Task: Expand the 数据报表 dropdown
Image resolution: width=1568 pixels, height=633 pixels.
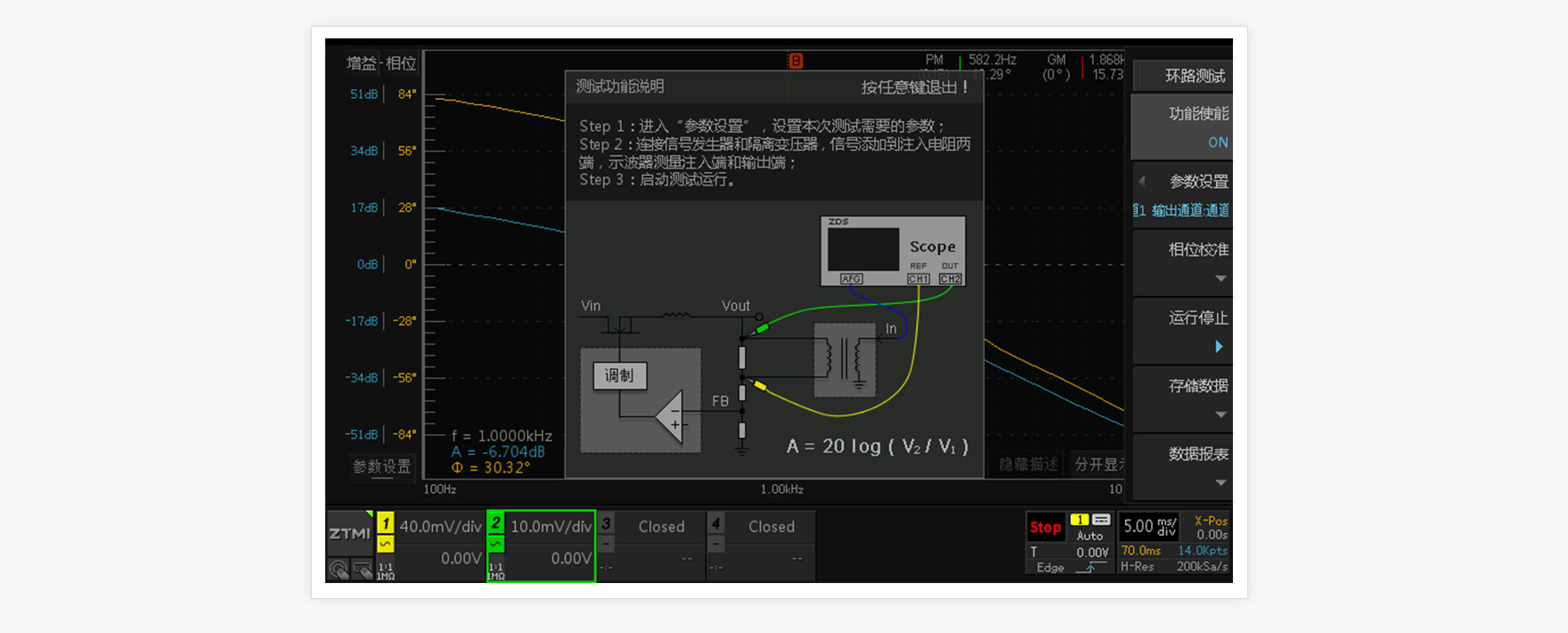Action: [1220, 482]
